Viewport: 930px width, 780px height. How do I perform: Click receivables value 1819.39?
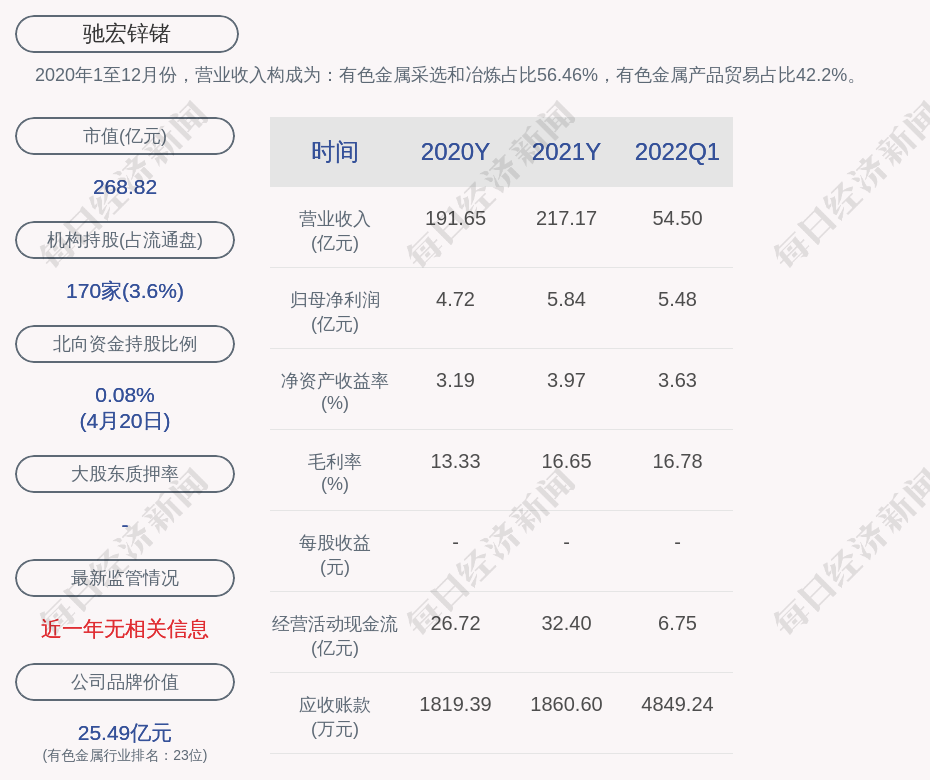click(455, 705)
